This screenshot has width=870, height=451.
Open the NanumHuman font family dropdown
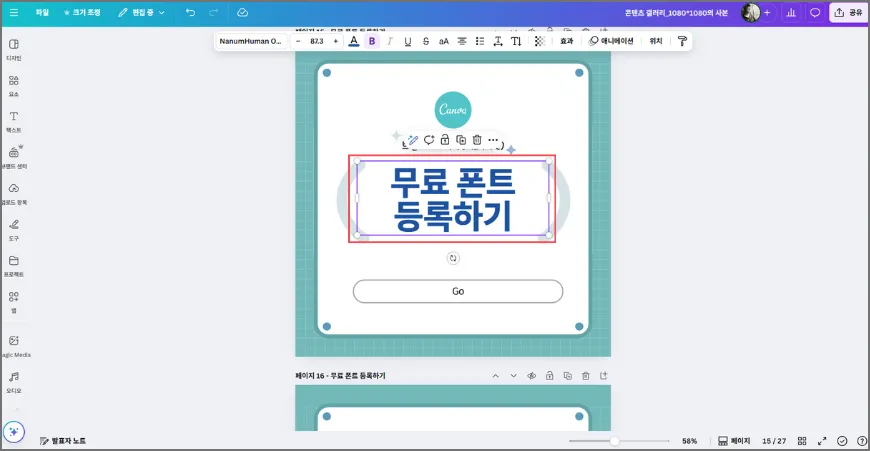pyautogui.click(x=251, y=41)
